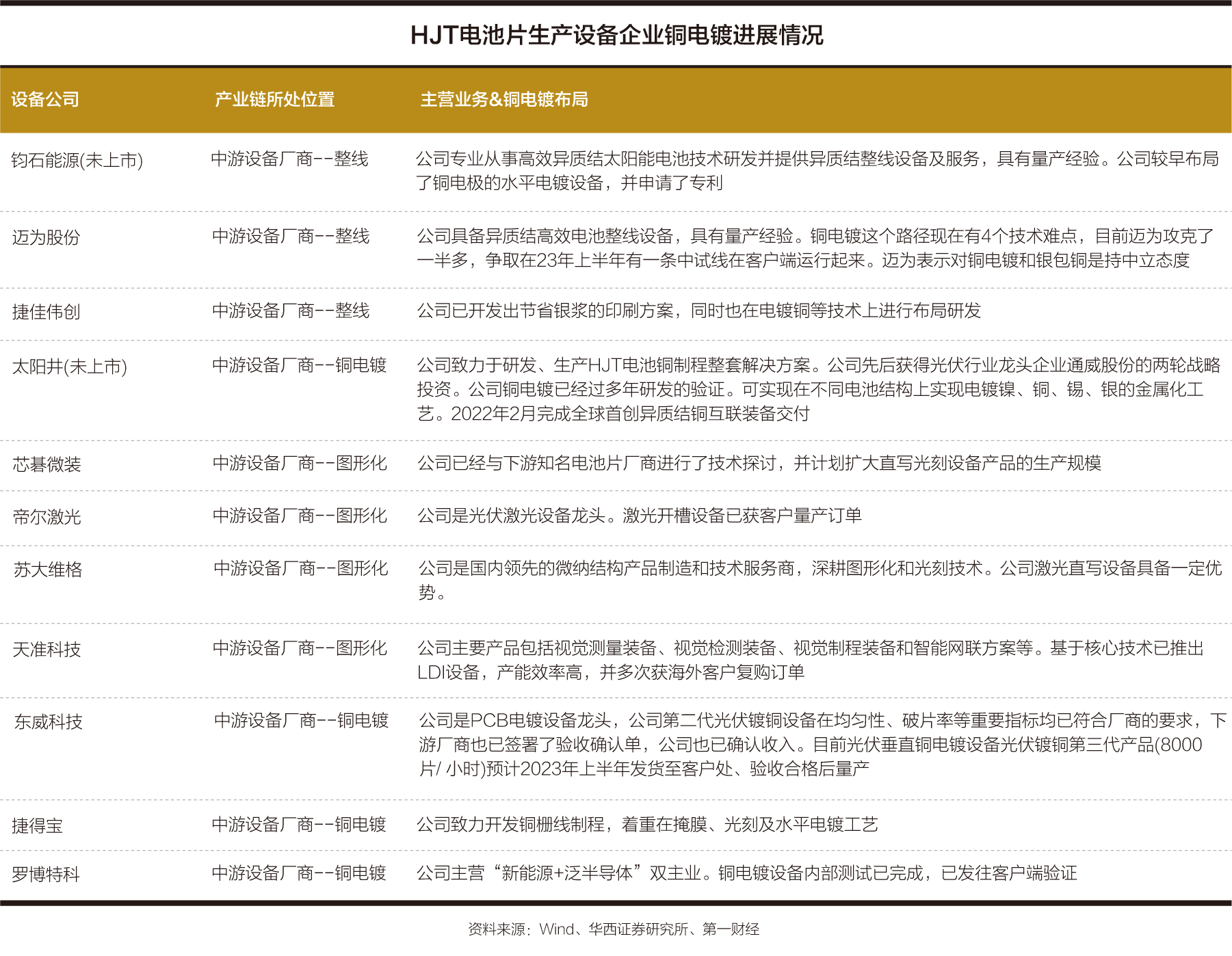
Task: Select the "产业链所处位置" column header
Action: click(x=275, y=100)
